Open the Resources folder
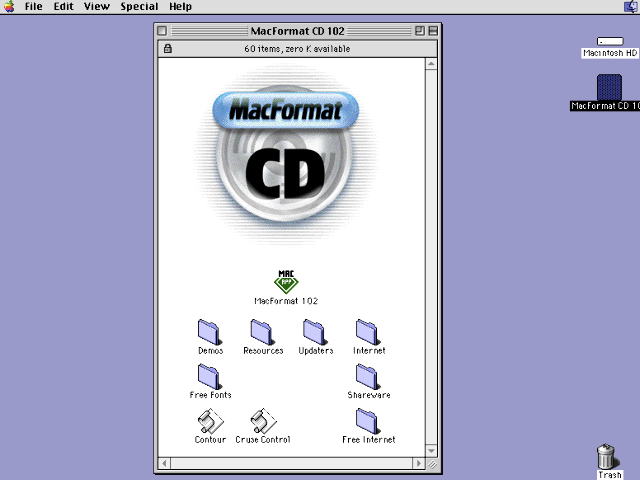This screenshot has height=480, width=640. click(x=262, y=332)
